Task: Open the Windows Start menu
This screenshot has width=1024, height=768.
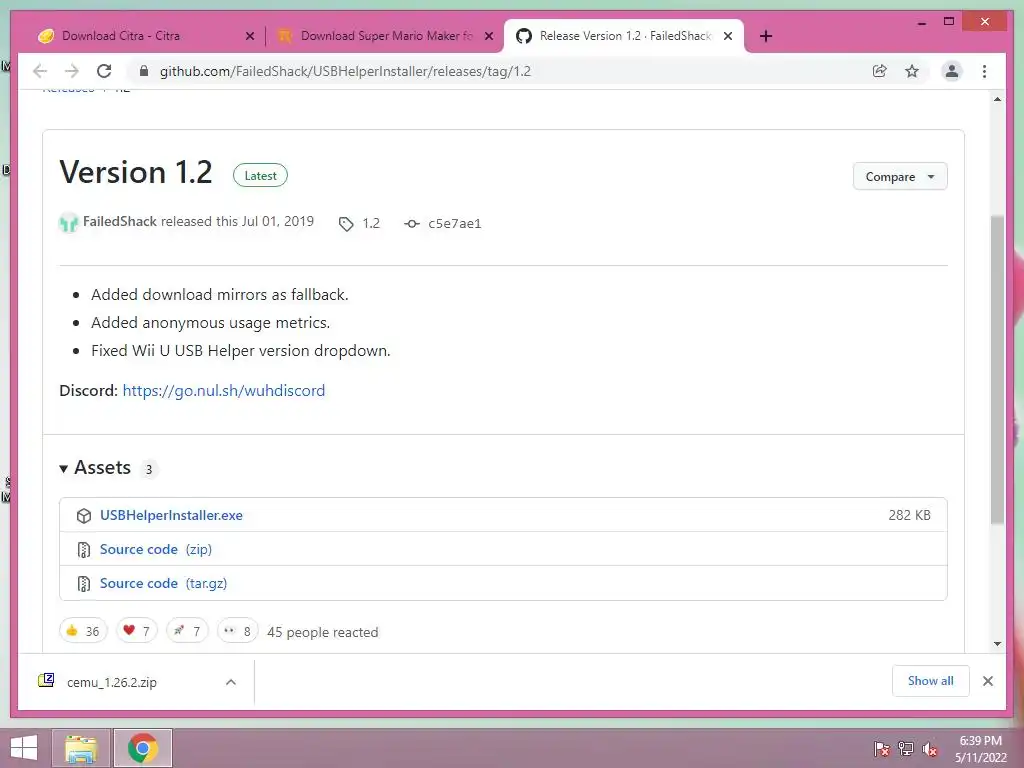Action: click(24, 748)
